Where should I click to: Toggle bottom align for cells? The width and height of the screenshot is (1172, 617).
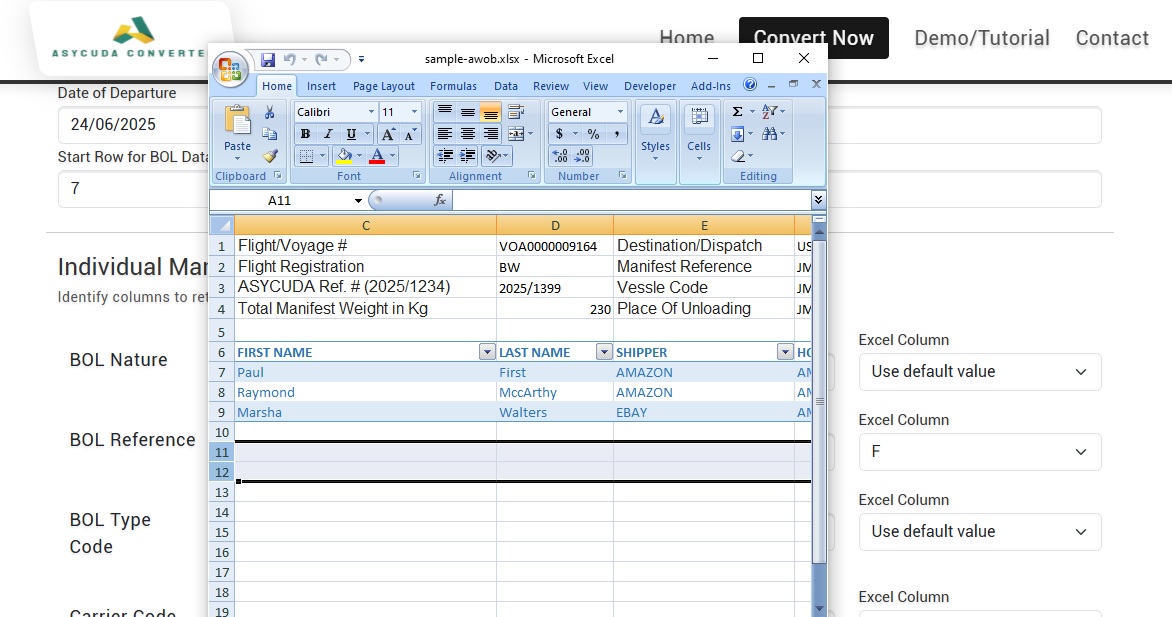tap(490, 112)
